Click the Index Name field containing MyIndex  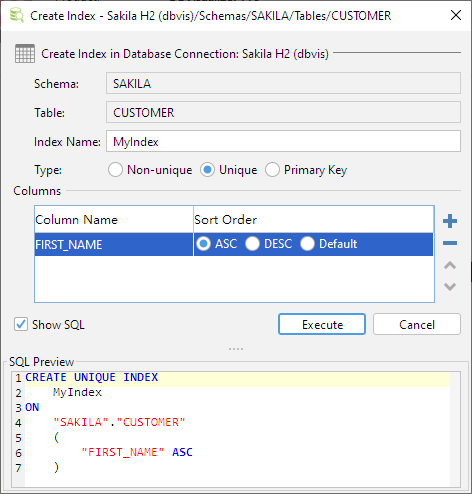[283, 141]
